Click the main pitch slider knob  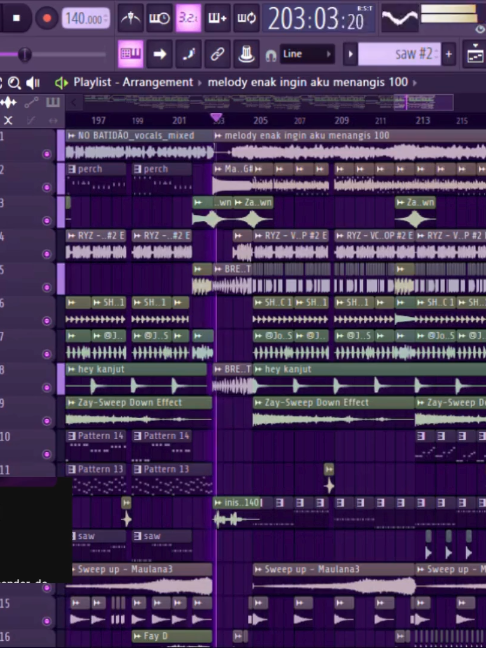[24, 54]
